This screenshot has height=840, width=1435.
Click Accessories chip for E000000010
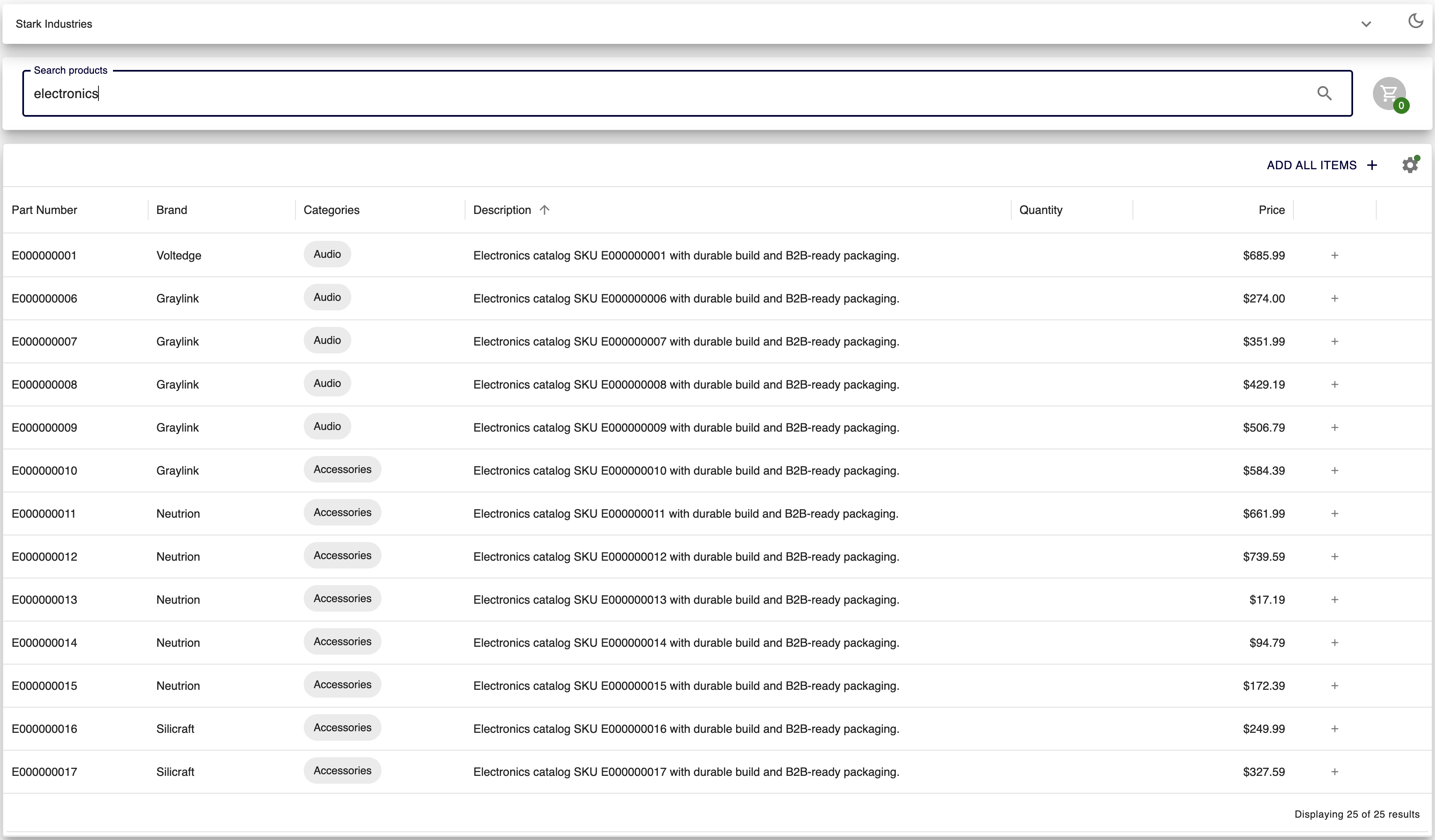coord(342,469)
